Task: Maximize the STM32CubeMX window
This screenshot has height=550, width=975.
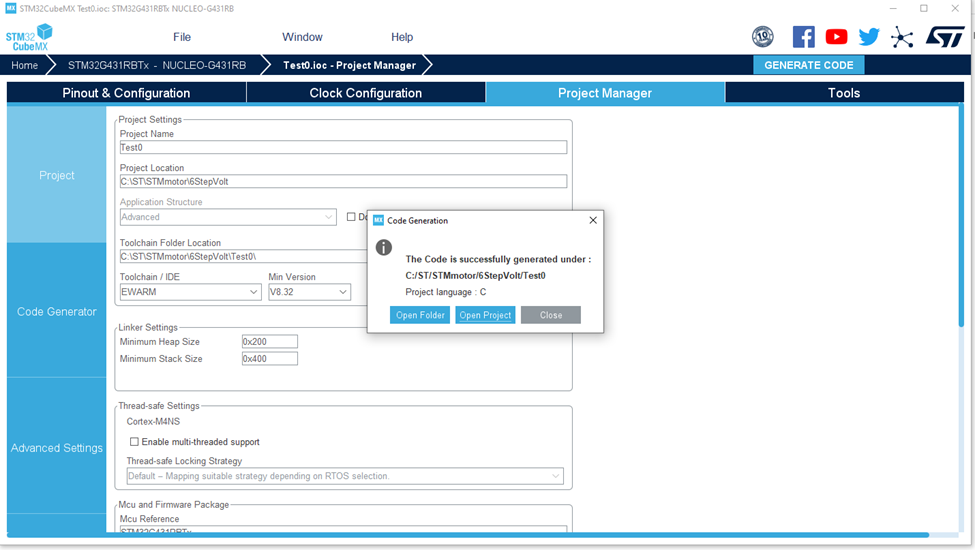Action: [x=924, y=8]
